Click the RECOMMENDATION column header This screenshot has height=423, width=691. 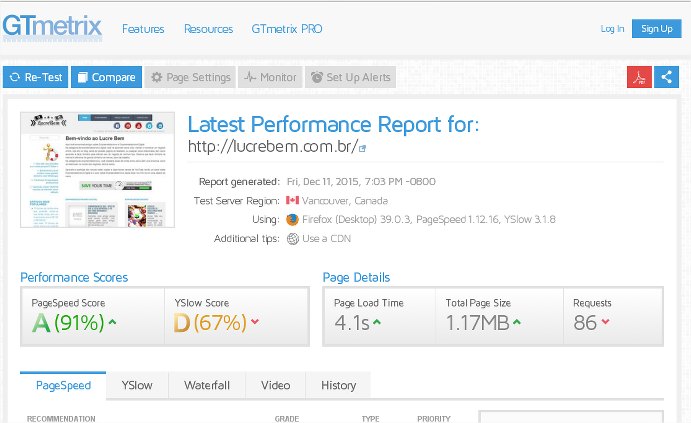(61, 419)
